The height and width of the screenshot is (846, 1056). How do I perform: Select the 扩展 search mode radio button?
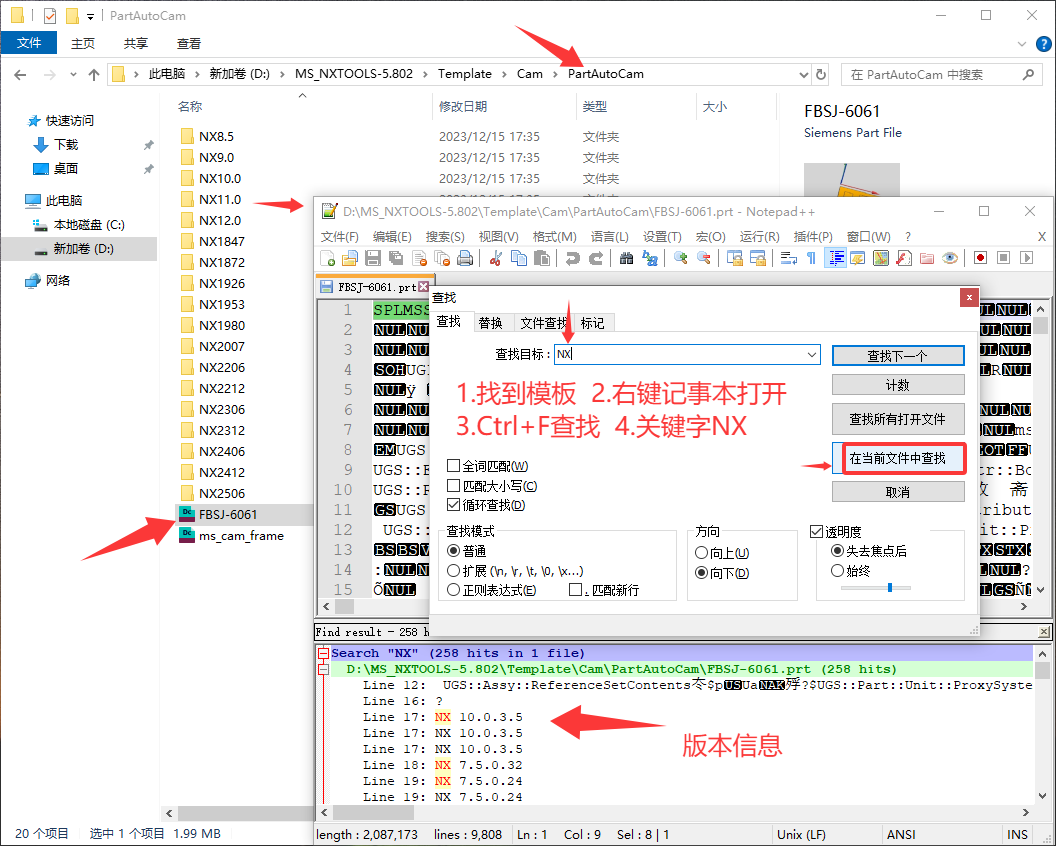tap(453, 571)
